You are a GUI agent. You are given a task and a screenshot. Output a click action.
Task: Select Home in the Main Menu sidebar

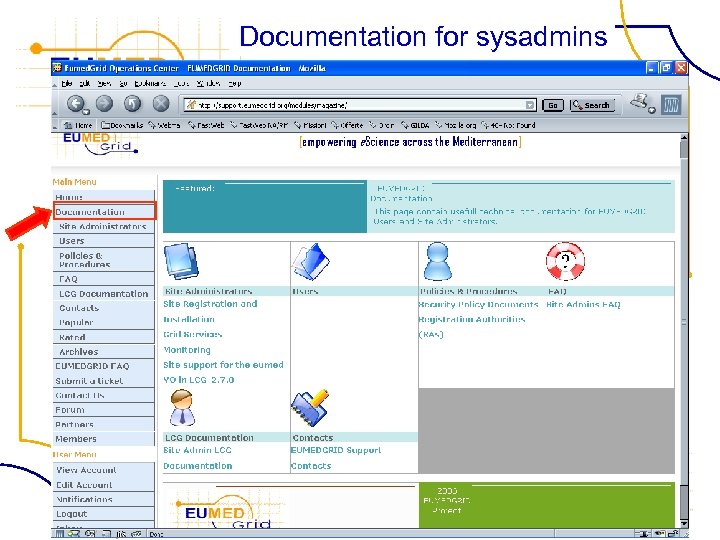tap(104, 197)
